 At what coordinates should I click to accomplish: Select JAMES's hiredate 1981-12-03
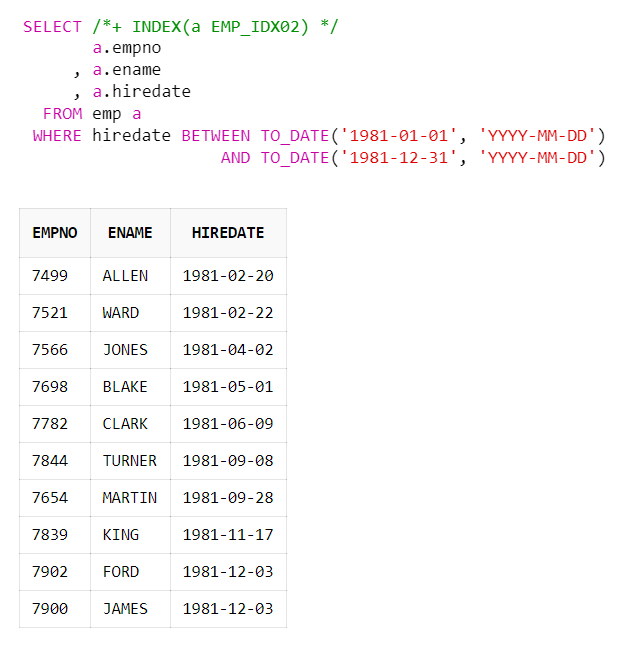[228, 609]
